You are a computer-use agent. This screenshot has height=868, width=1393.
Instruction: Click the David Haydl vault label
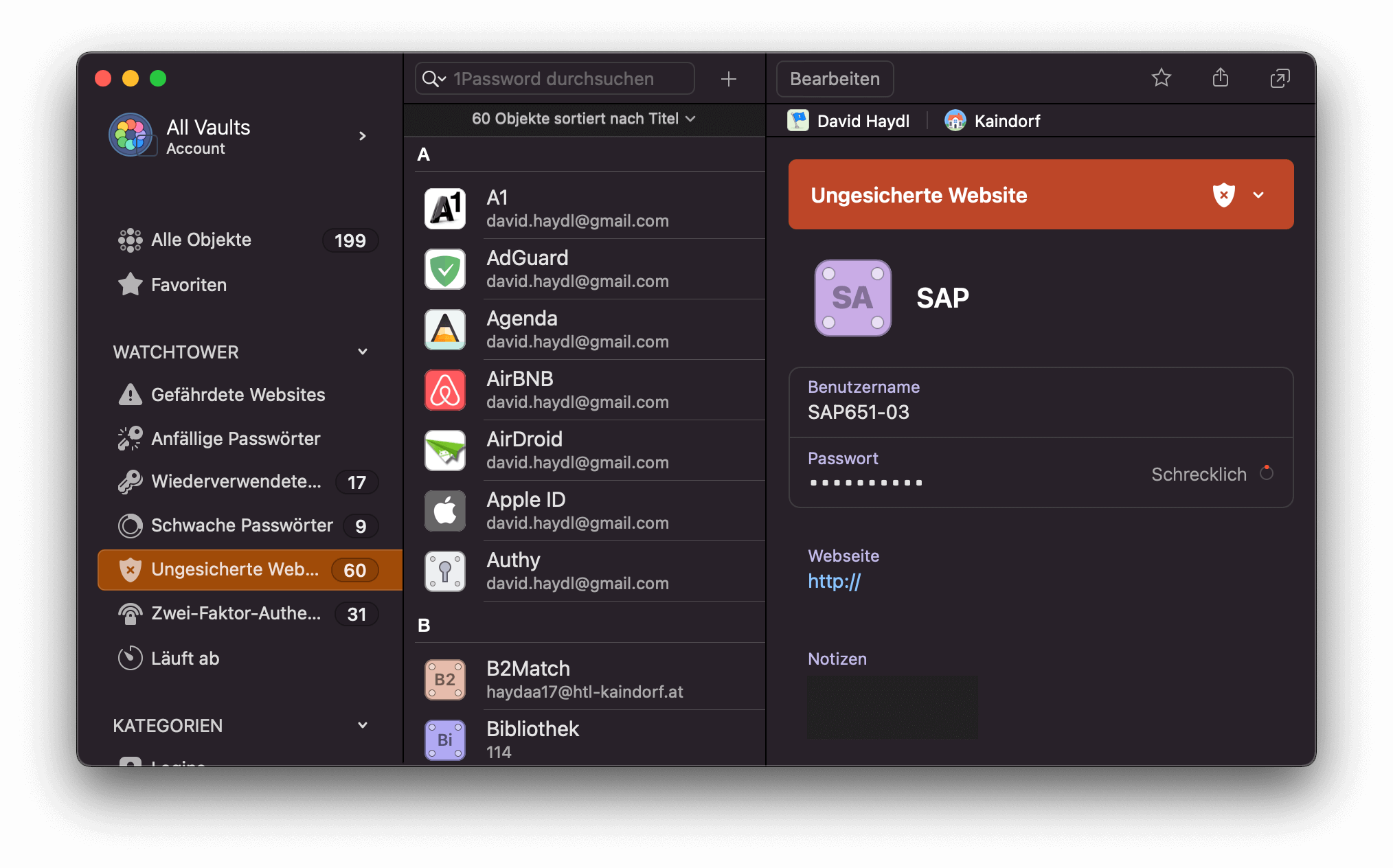point(863,121)
